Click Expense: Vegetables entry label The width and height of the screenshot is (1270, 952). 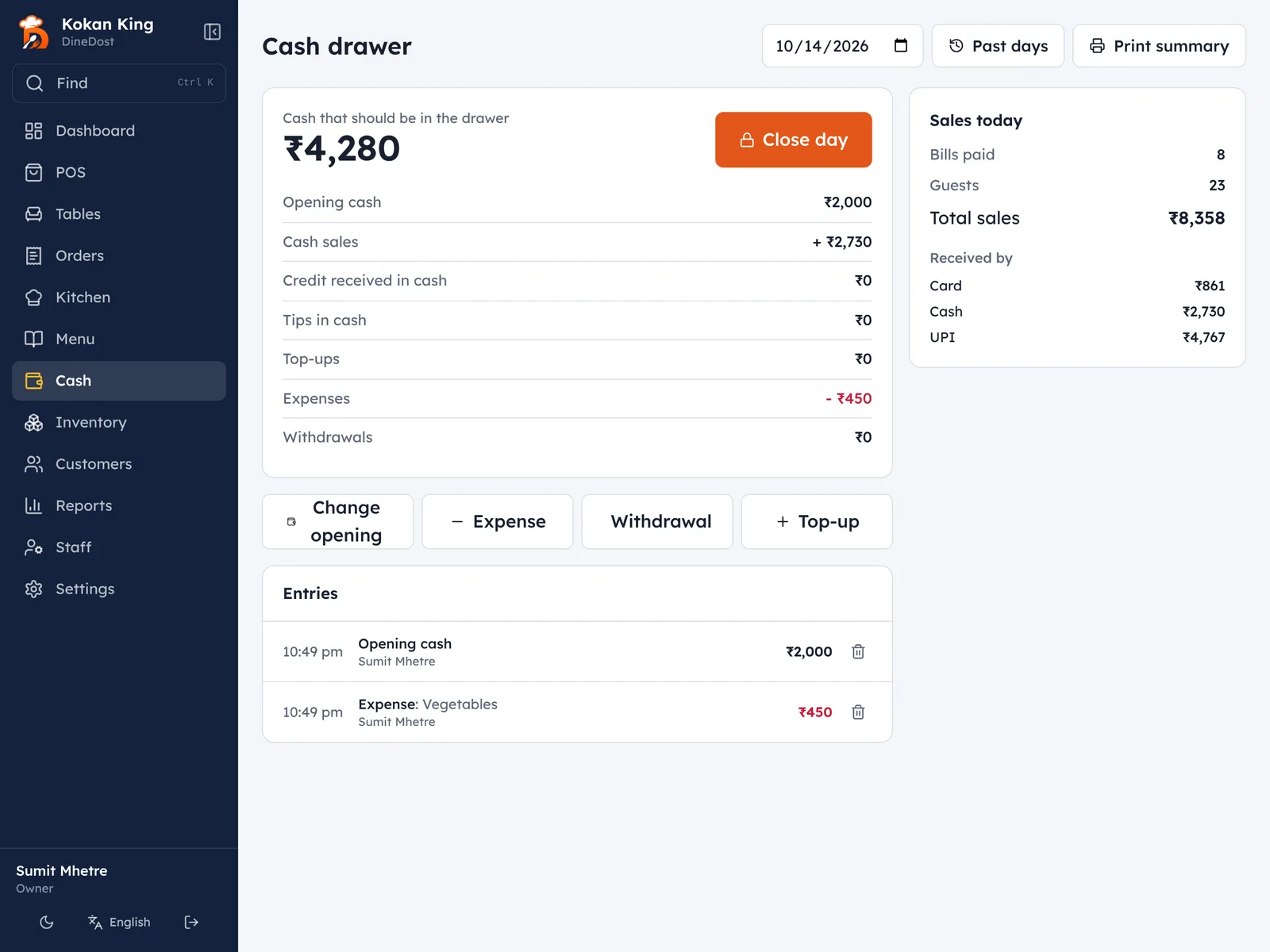click(x=428, y=704)
